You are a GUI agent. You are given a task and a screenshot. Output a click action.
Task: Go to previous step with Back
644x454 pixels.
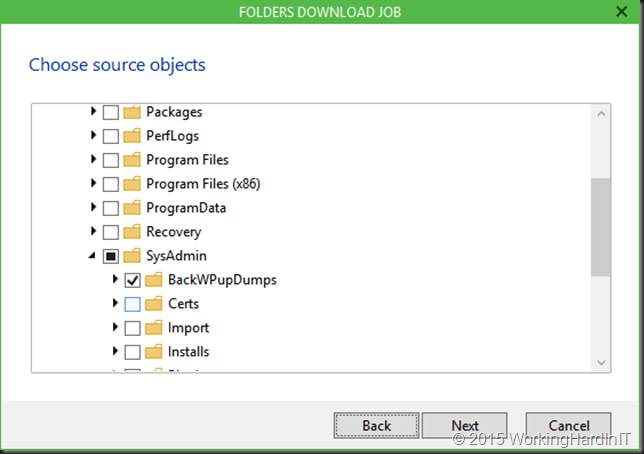click(x=376, y=425)
